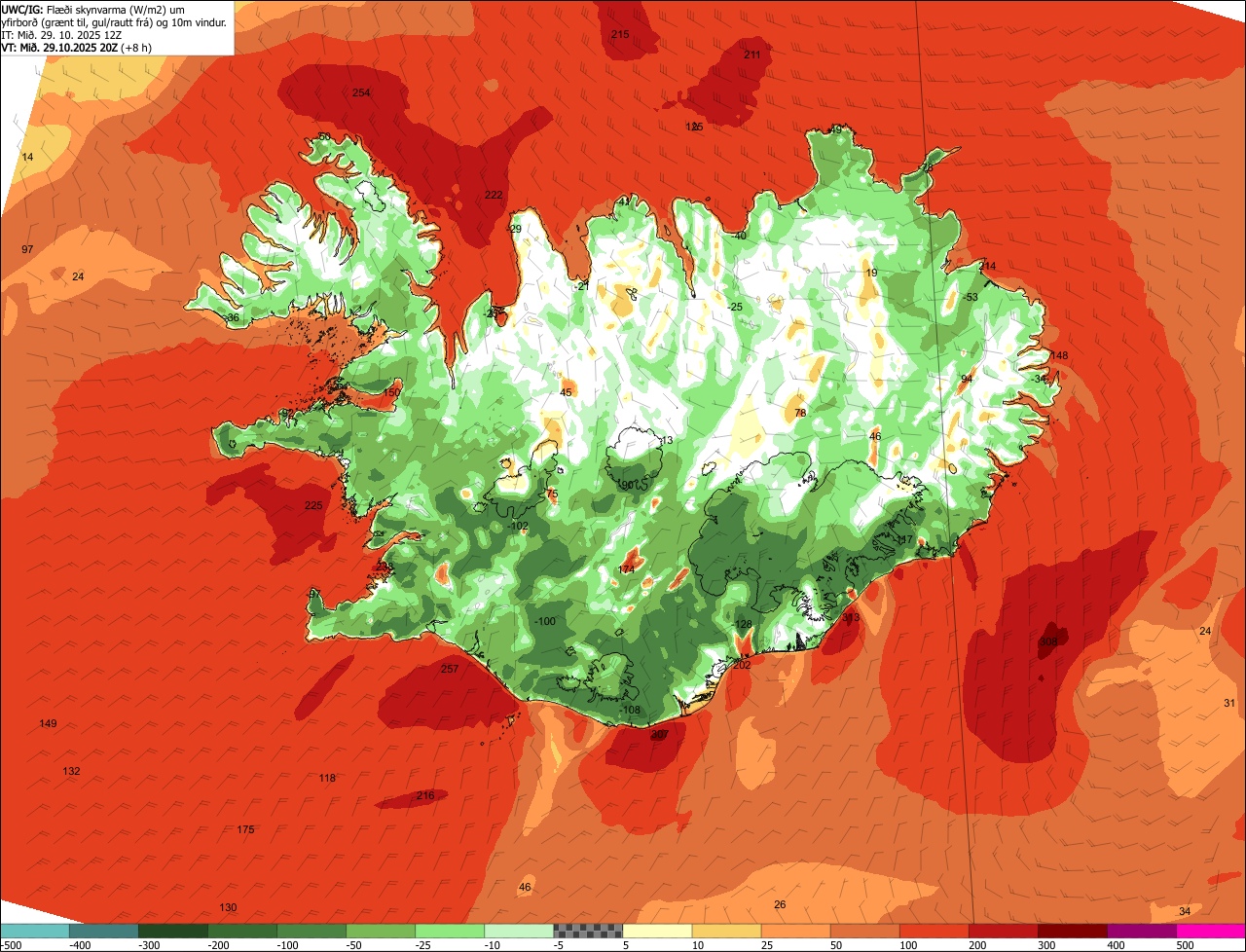Image resolution: width=1246 pixels, height=952 pixels.
Task: Click the red 200 to 300 legend swatch
Action: pyautogui.click(x=1005, y=931)
